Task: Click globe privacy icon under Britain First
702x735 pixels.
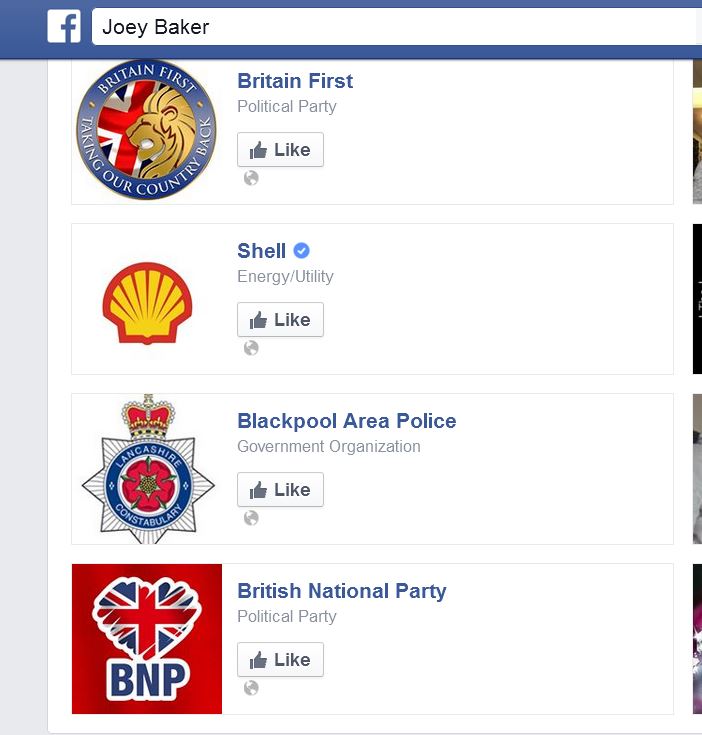Action: coord(251,178)
